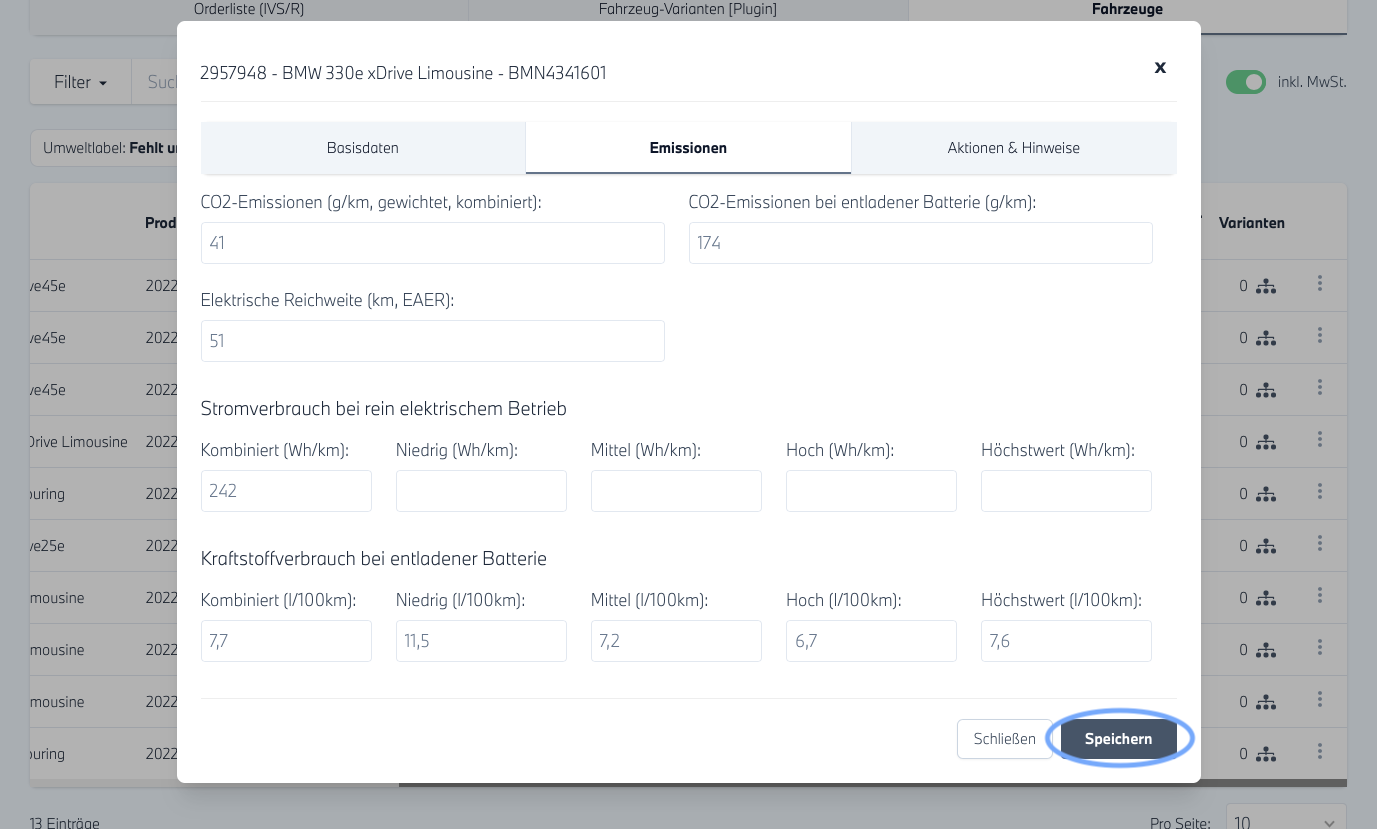This screenshot has width=1377, height=829.
Task: Click variants hierarchy icon in Drive Limousine row
Action: (1266, 442)
